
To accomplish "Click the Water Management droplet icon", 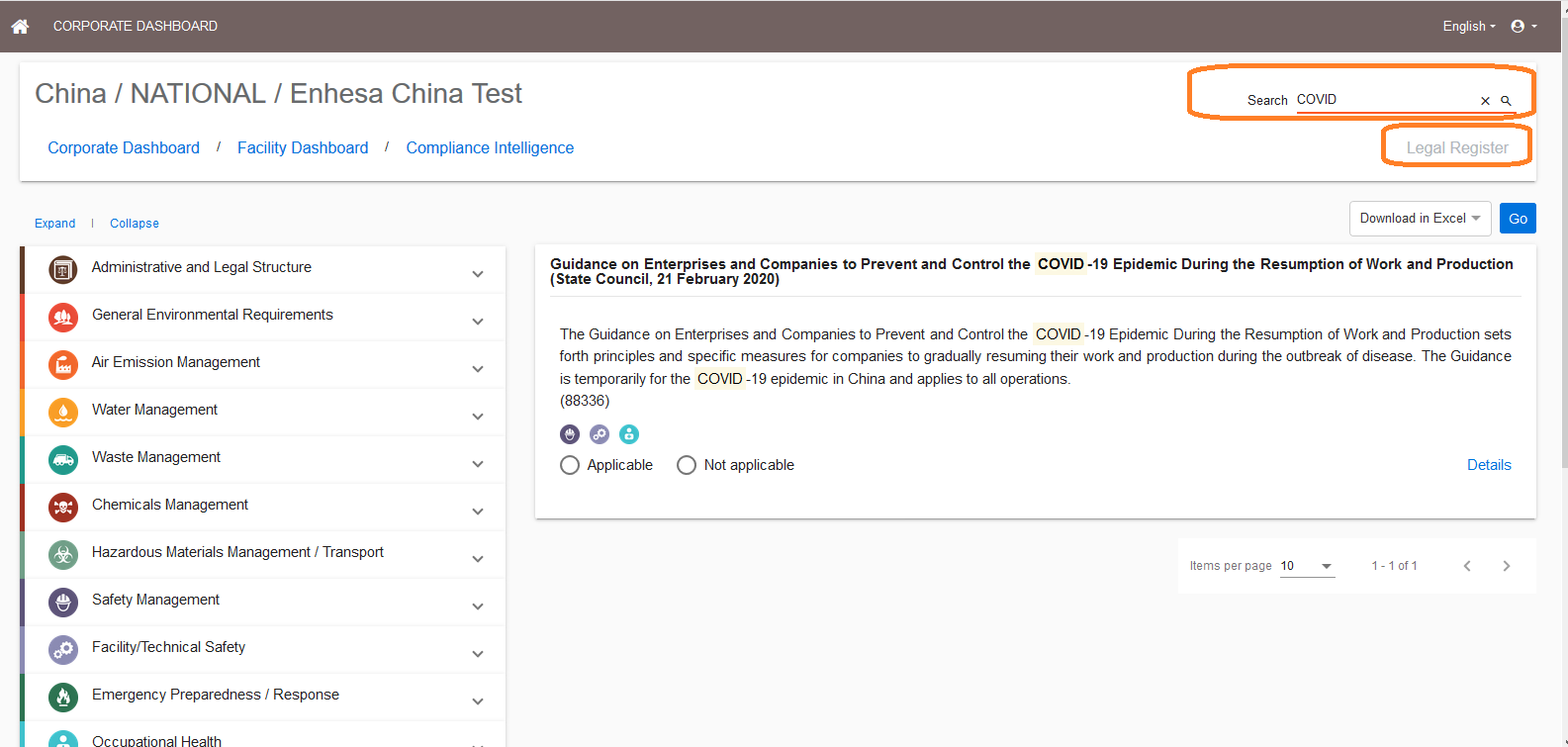I will click(x=63, y=413).
